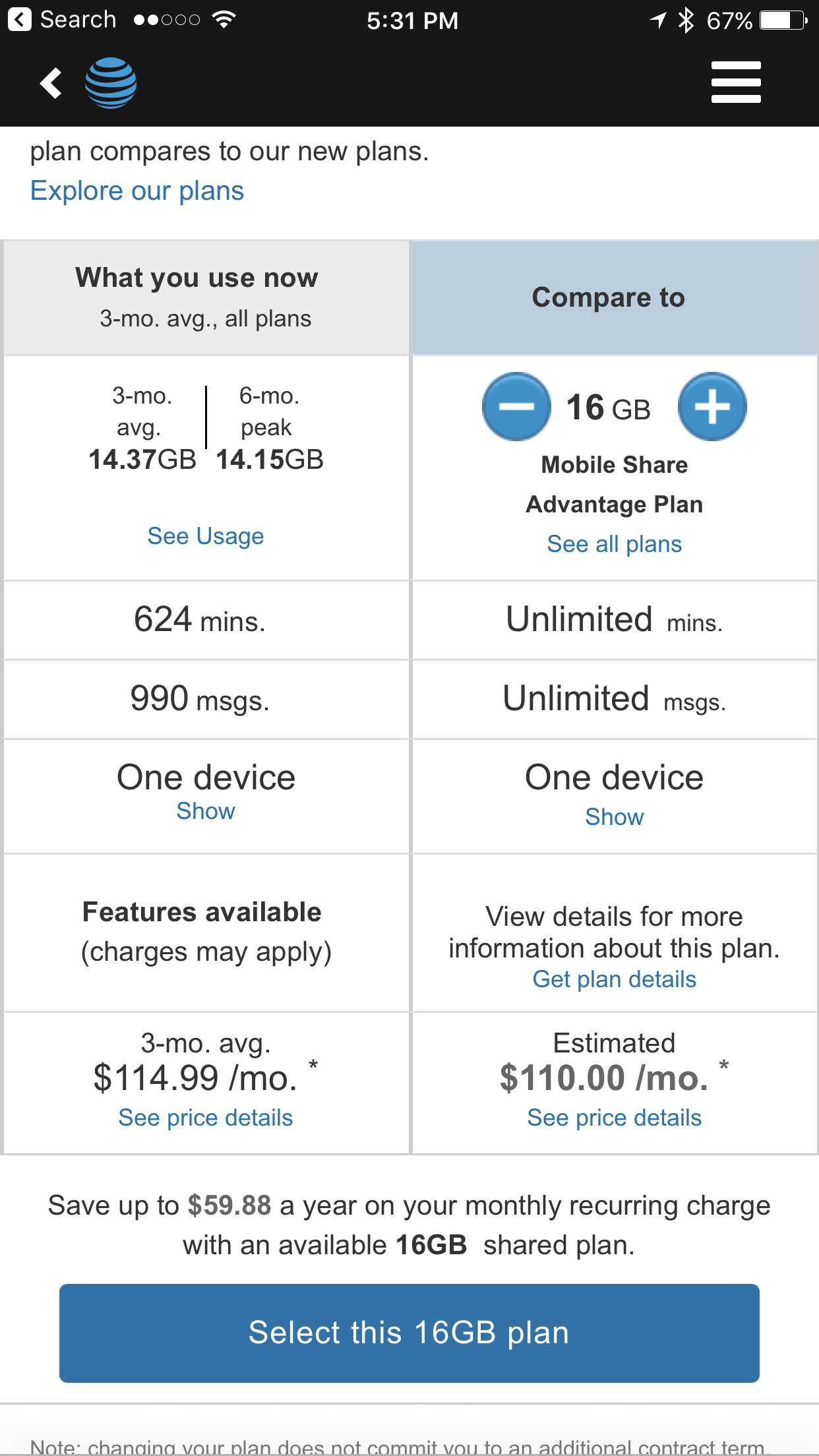Open the Explore our plans link
Screen dimensions: 819x1456
point(137,191)
